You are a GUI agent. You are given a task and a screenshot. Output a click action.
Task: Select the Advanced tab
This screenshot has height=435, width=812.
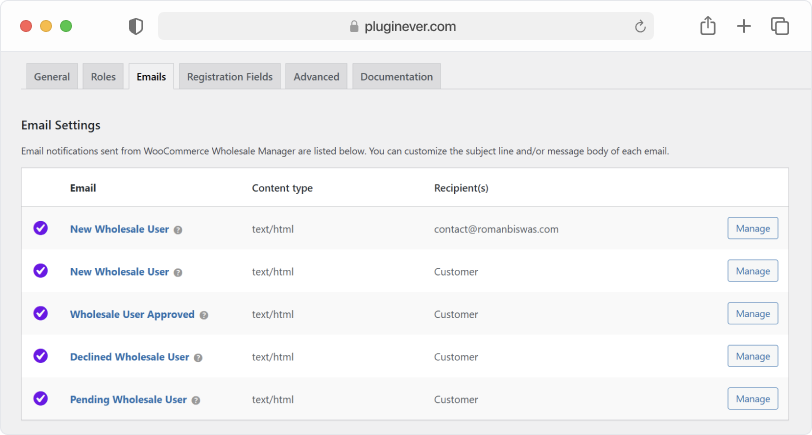pyautogui.click(x=316, y=77)
